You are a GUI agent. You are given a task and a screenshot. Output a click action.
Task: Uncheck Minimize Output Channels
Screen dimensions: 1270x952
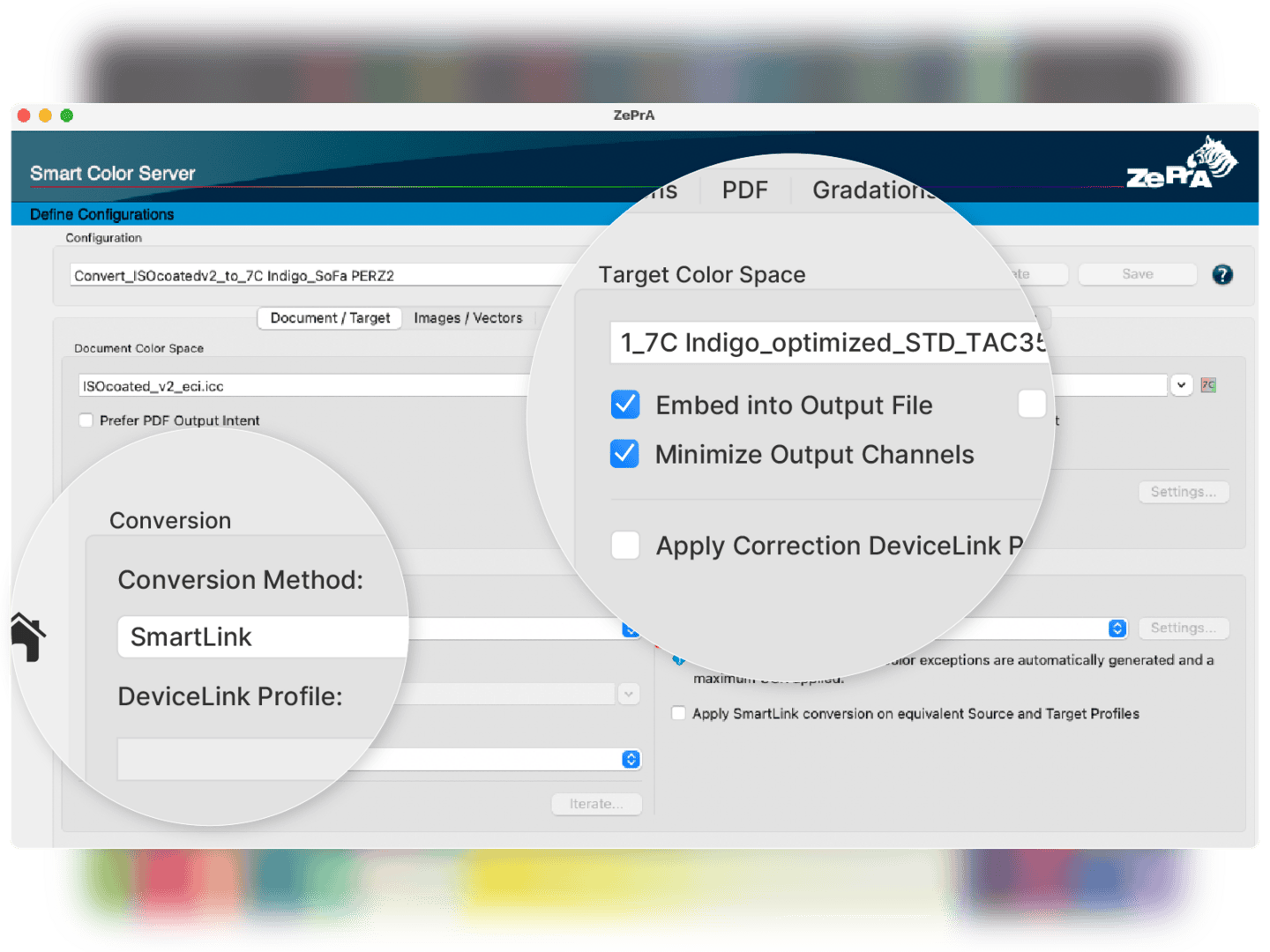point(625,454)
